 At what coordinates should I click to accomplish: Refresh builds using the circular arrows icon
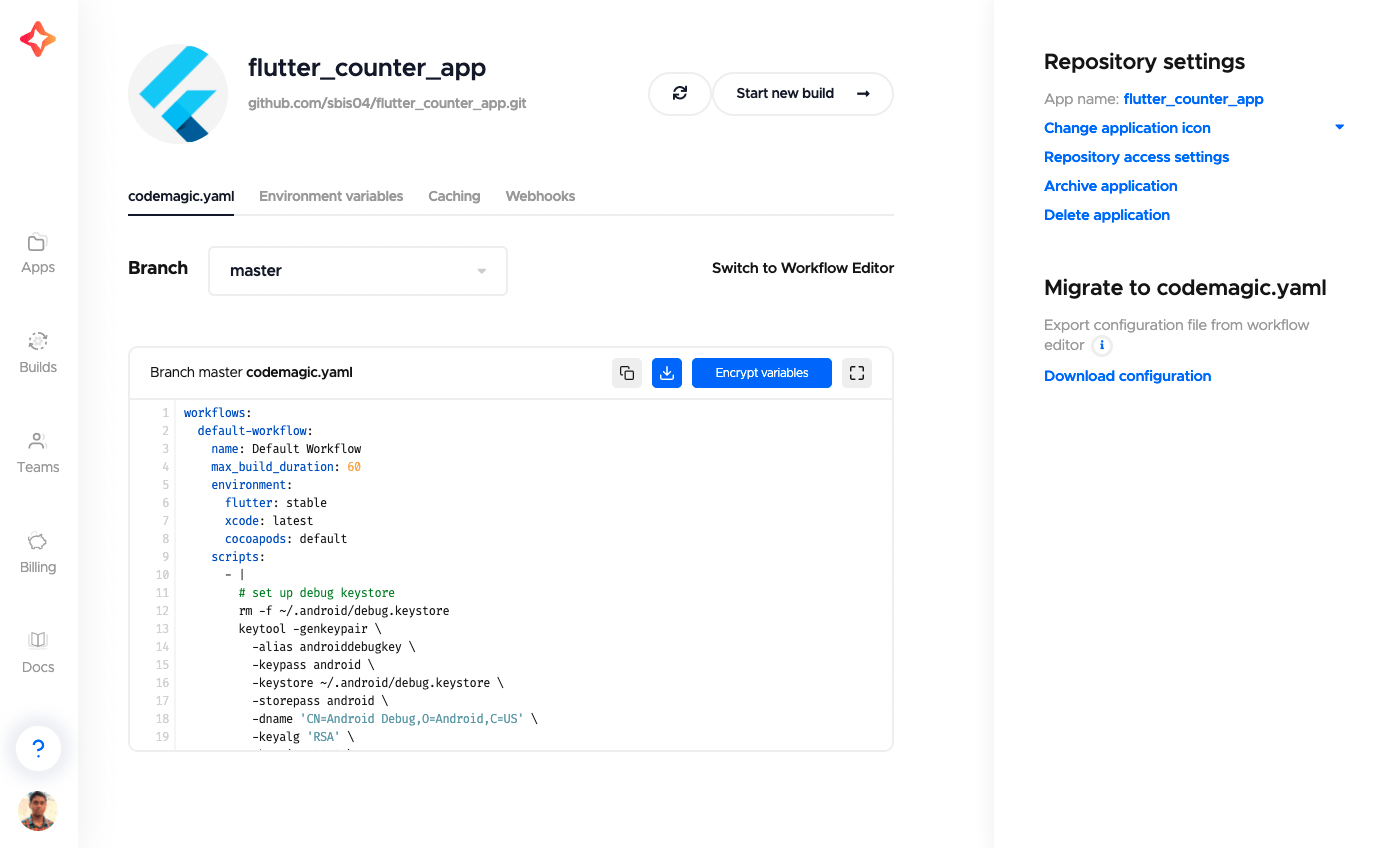(x=680, y=93)
